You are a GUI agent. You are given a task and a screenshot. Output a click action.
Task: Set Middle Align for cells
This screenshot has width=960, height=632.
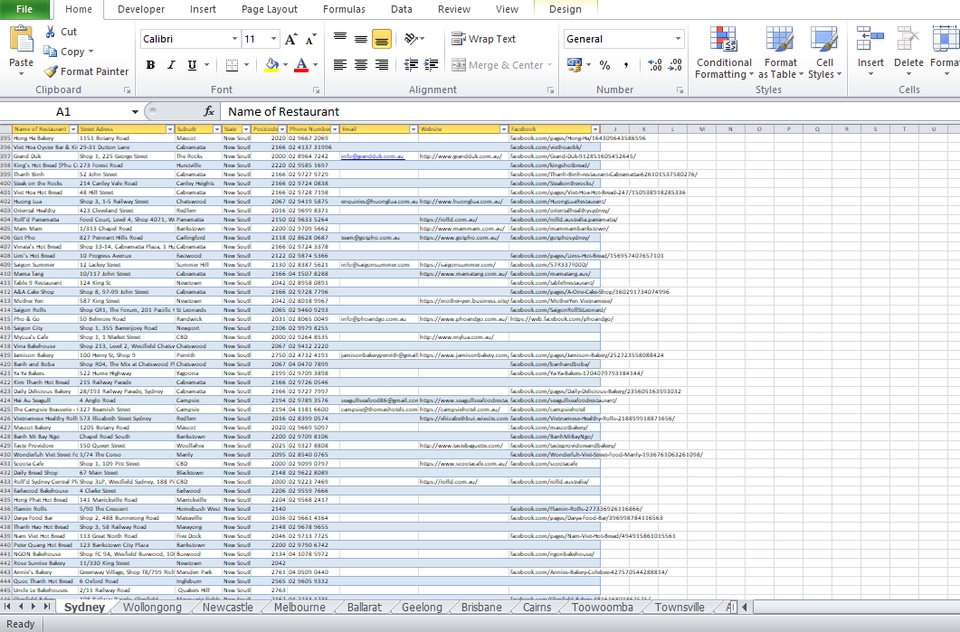tap(361, 39)
